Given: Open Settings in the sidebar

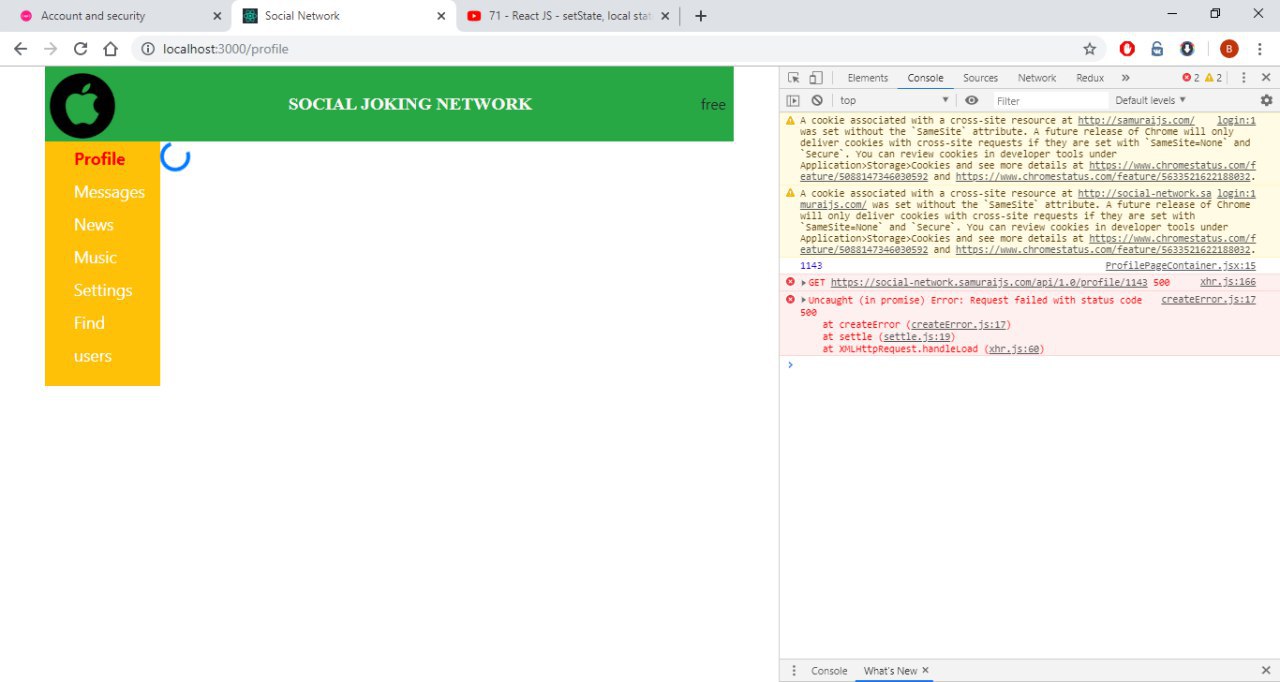Looking at the screenshot, I should tap(103, 291).
